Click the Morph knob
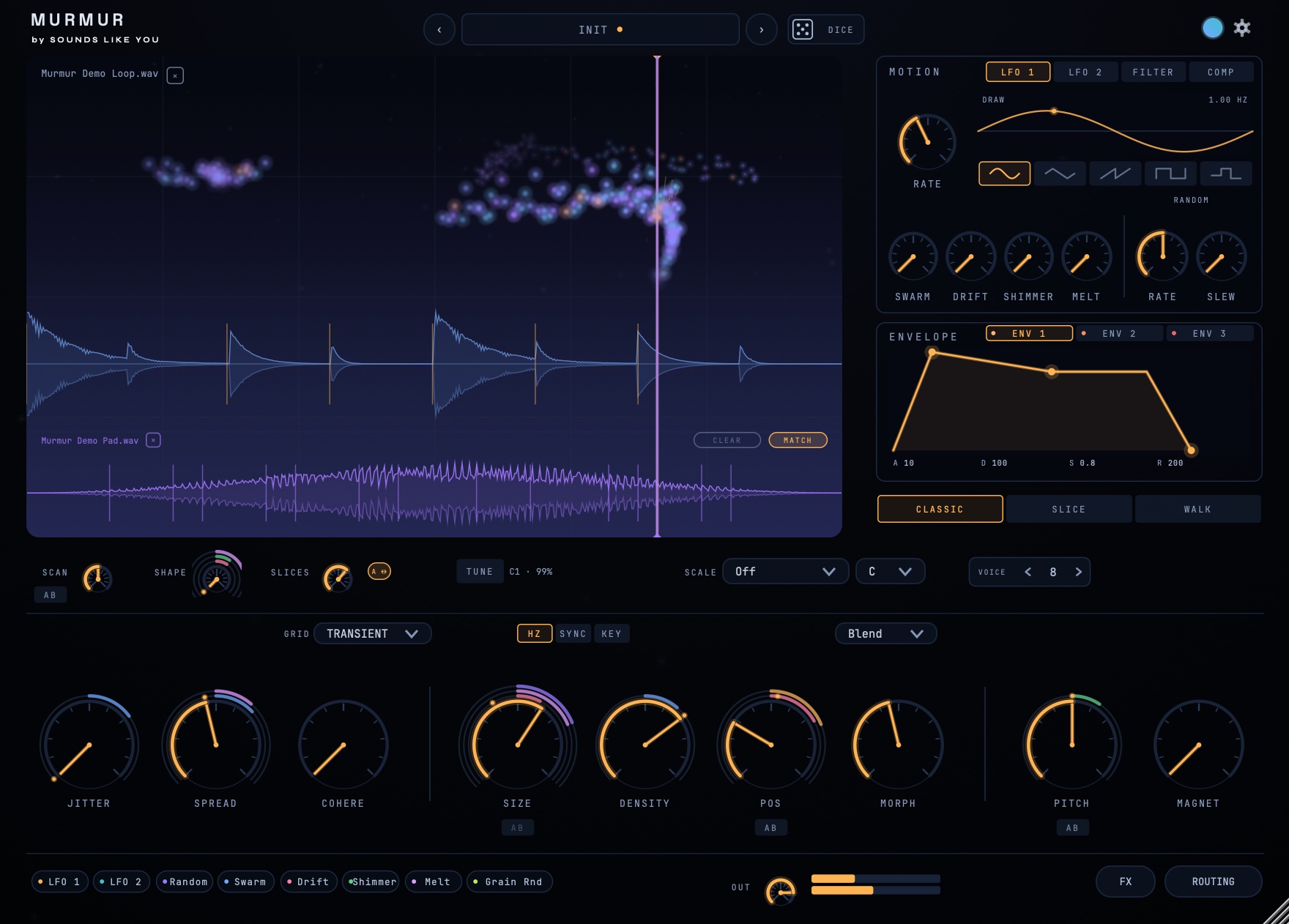This screenshot has width=1289, height=924. (x=898, y=745)
